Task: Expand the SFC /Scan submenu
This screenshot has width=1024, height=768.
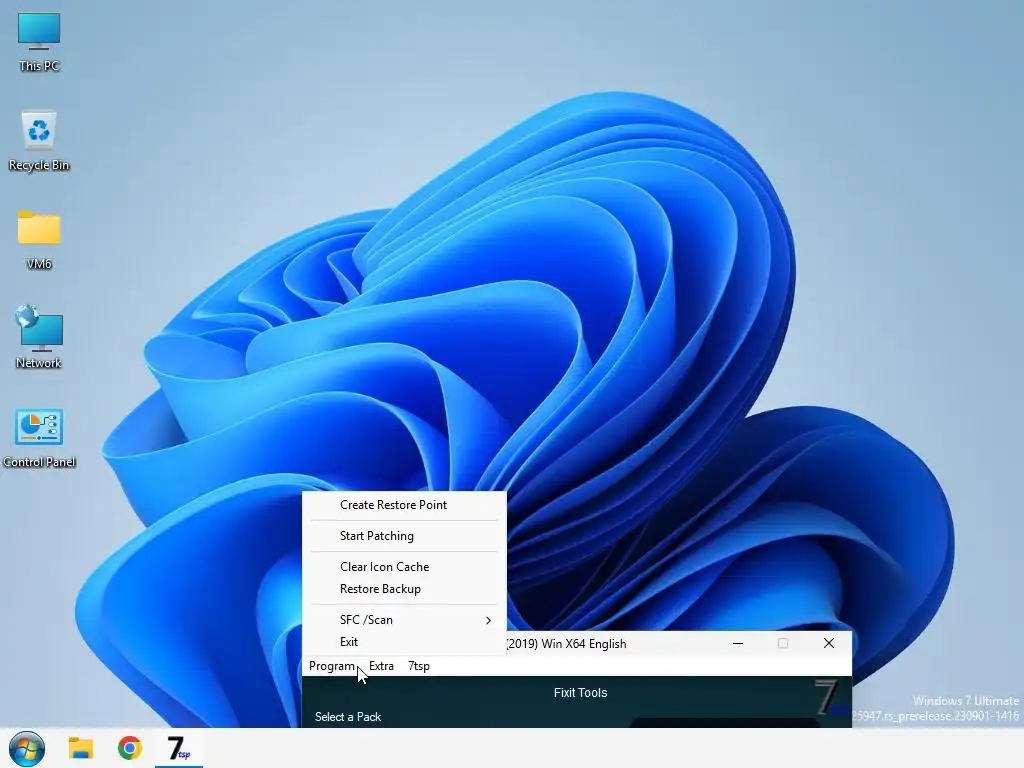Action: point(404,620)
